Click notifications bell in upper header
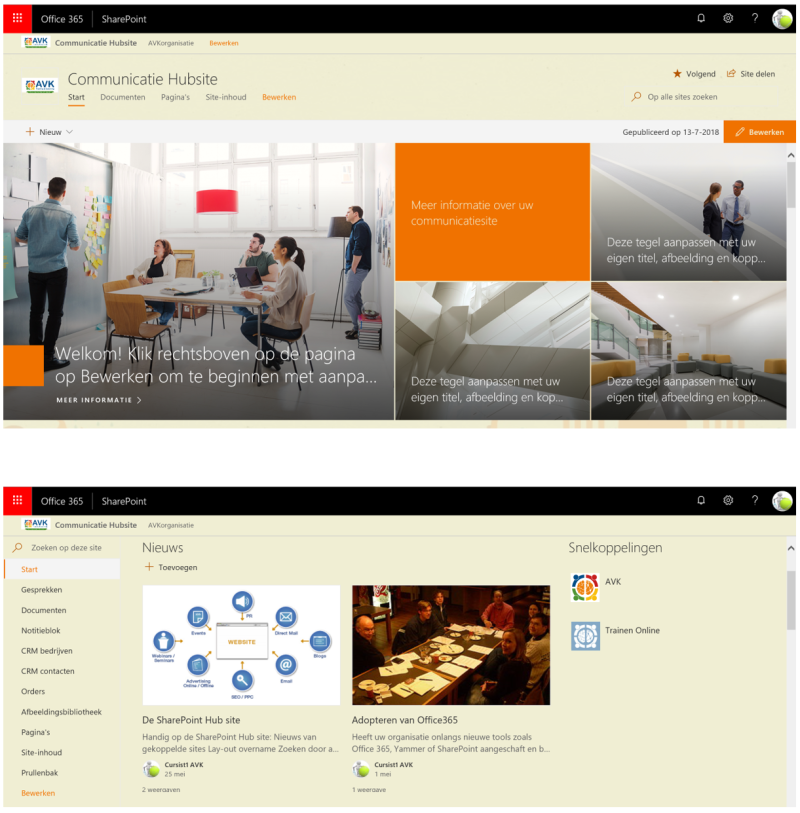 pyautogui.click(x=701, y=19)
